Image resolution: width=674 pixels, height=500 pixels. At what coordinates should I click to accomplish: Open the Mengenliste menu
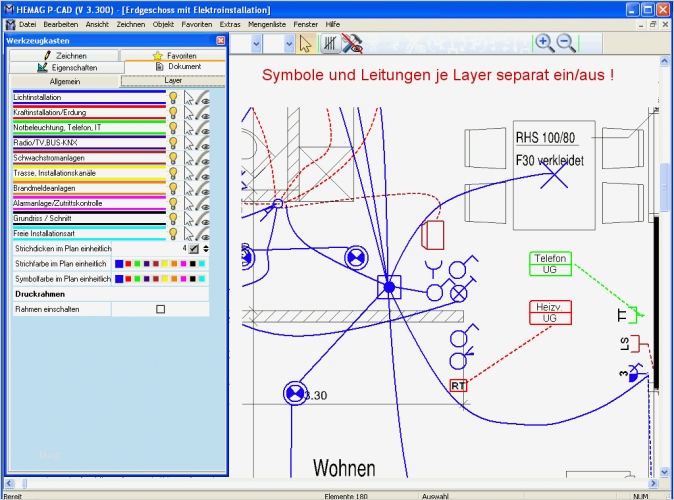pyautogui.click(x=267, y=25)
